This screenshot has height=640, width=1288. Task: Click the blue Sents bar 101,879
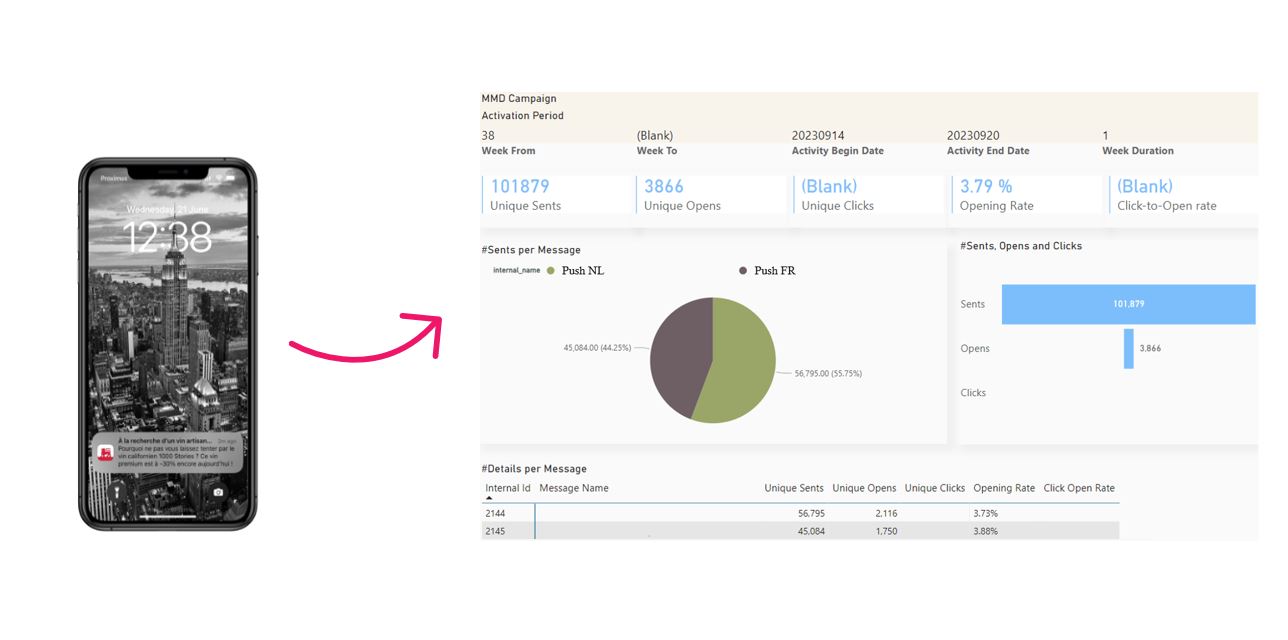(x=1128, y=304)
